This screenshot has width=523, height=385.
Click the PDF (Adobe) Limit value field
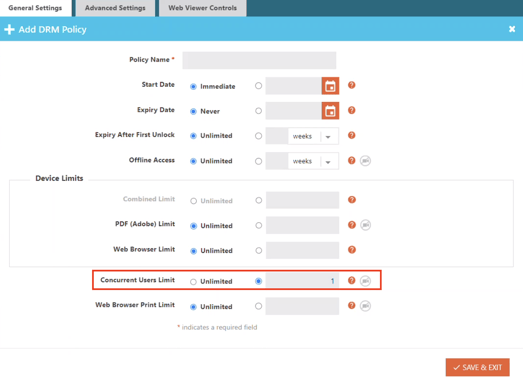[x=303, y=225]
